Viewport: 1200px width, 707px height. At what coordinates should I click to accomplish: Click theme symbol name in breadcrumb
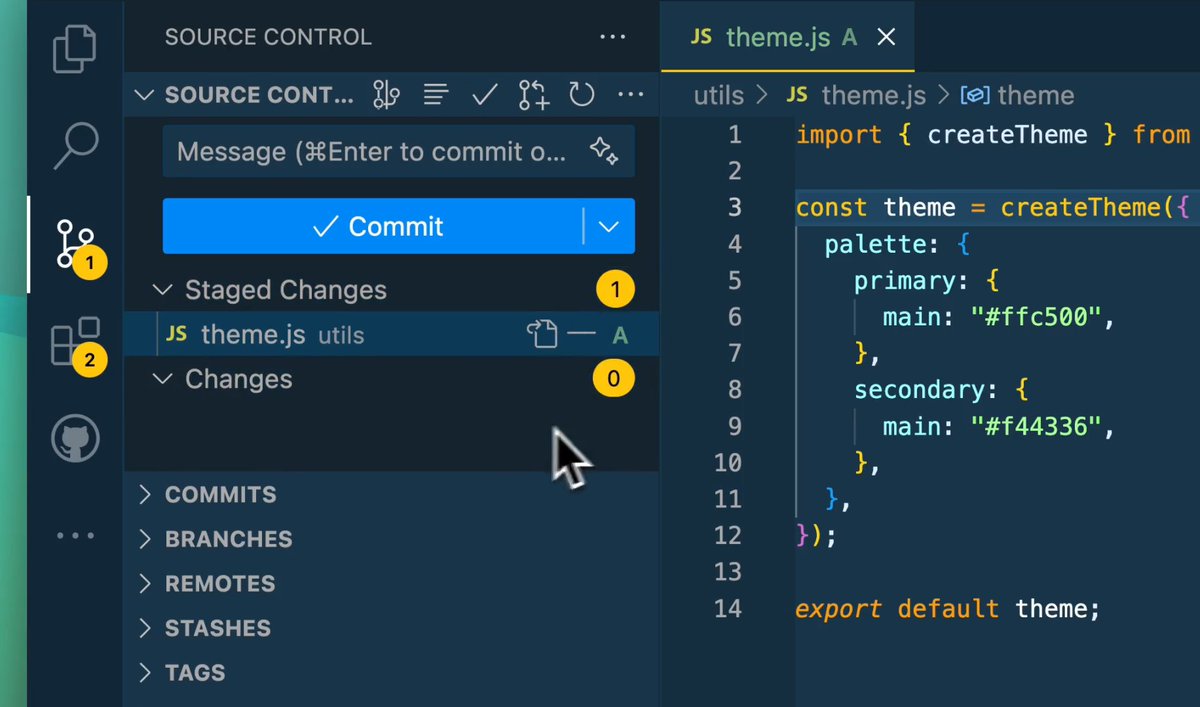pyautogui.click(x=1036, y=95)
